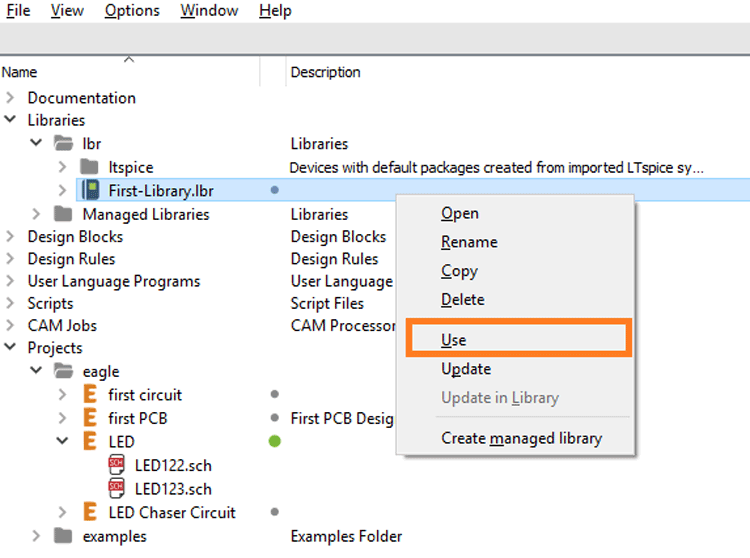Toggle in-use dot for First-Library.lbr
Viewport: 750px width, 558px height.
[275, 190]
